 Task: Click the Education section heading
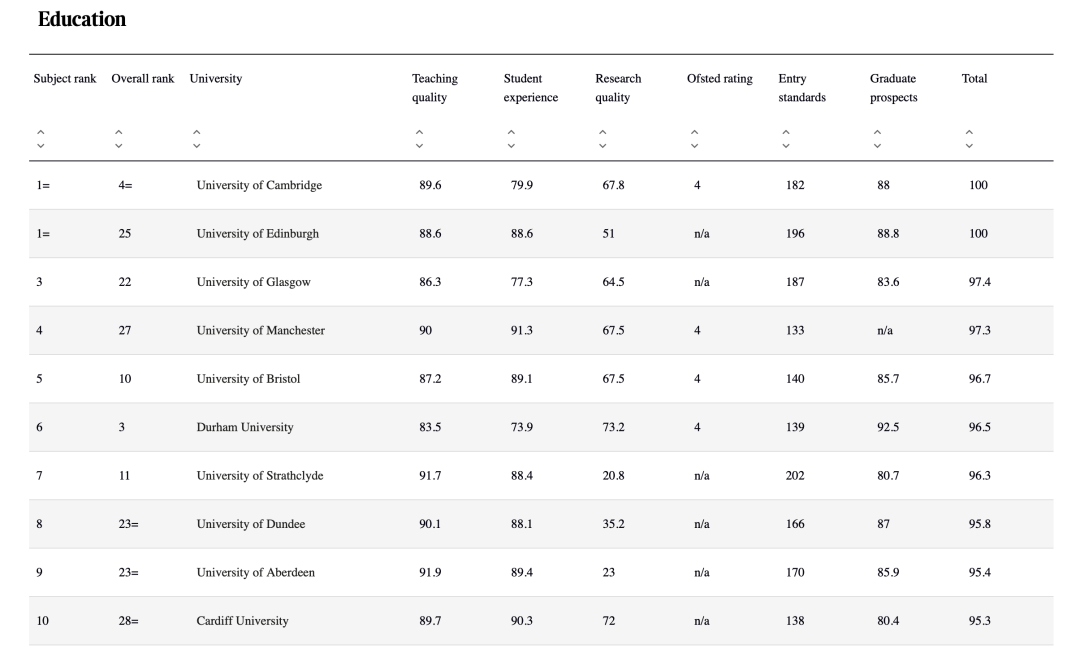tap(82, 19)
